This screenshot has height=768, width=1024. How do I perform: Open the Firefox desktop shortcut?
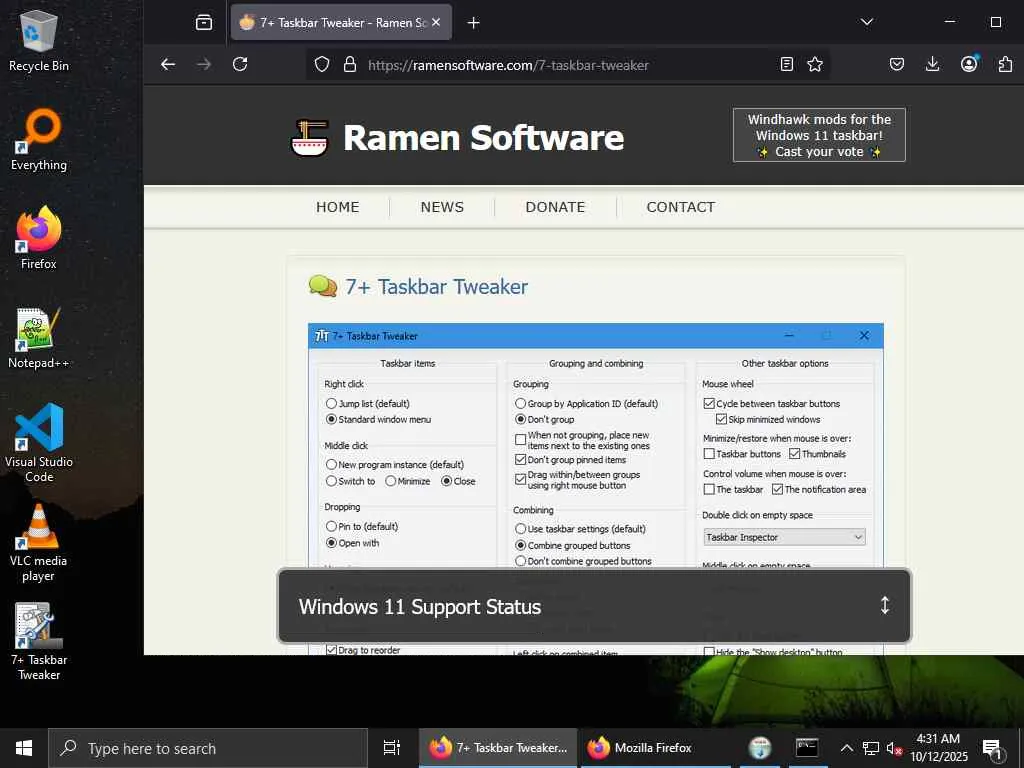(39, 238)
